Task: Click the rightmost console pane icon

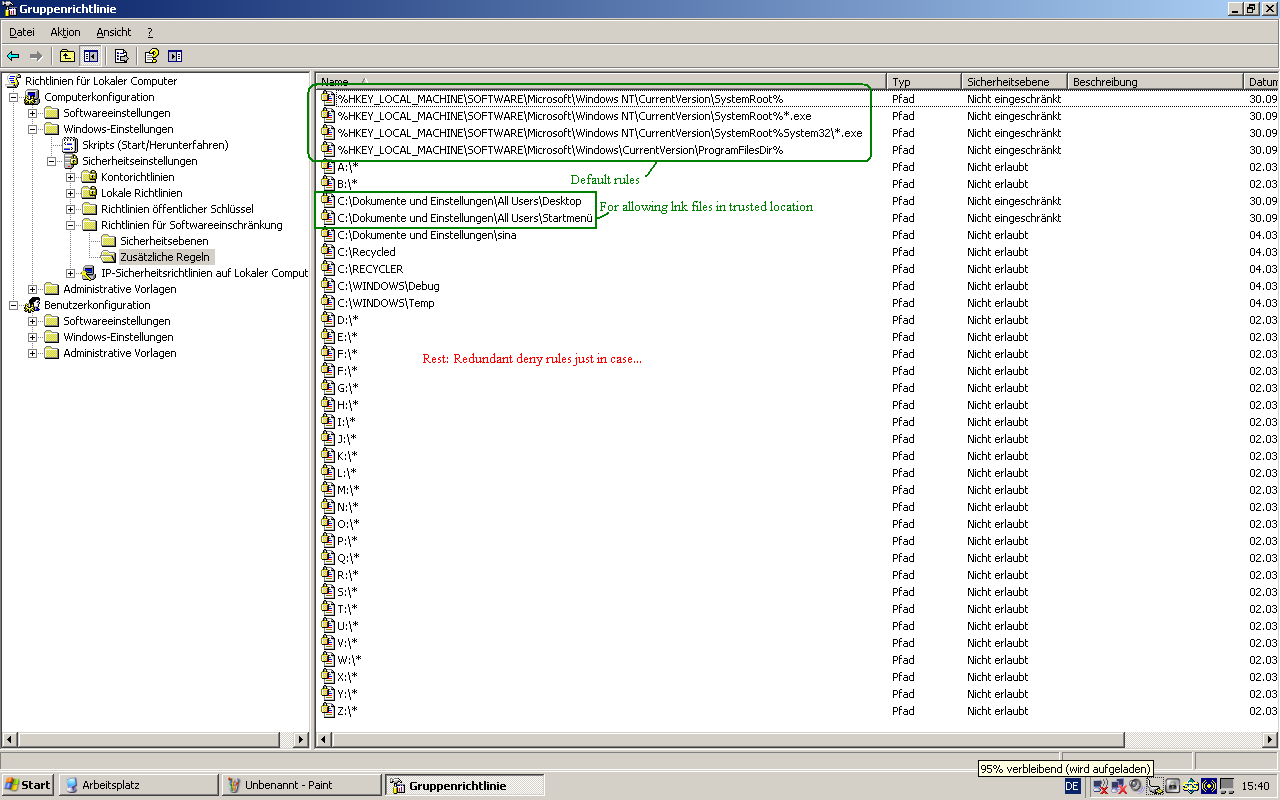Action: tap(176, 55)
